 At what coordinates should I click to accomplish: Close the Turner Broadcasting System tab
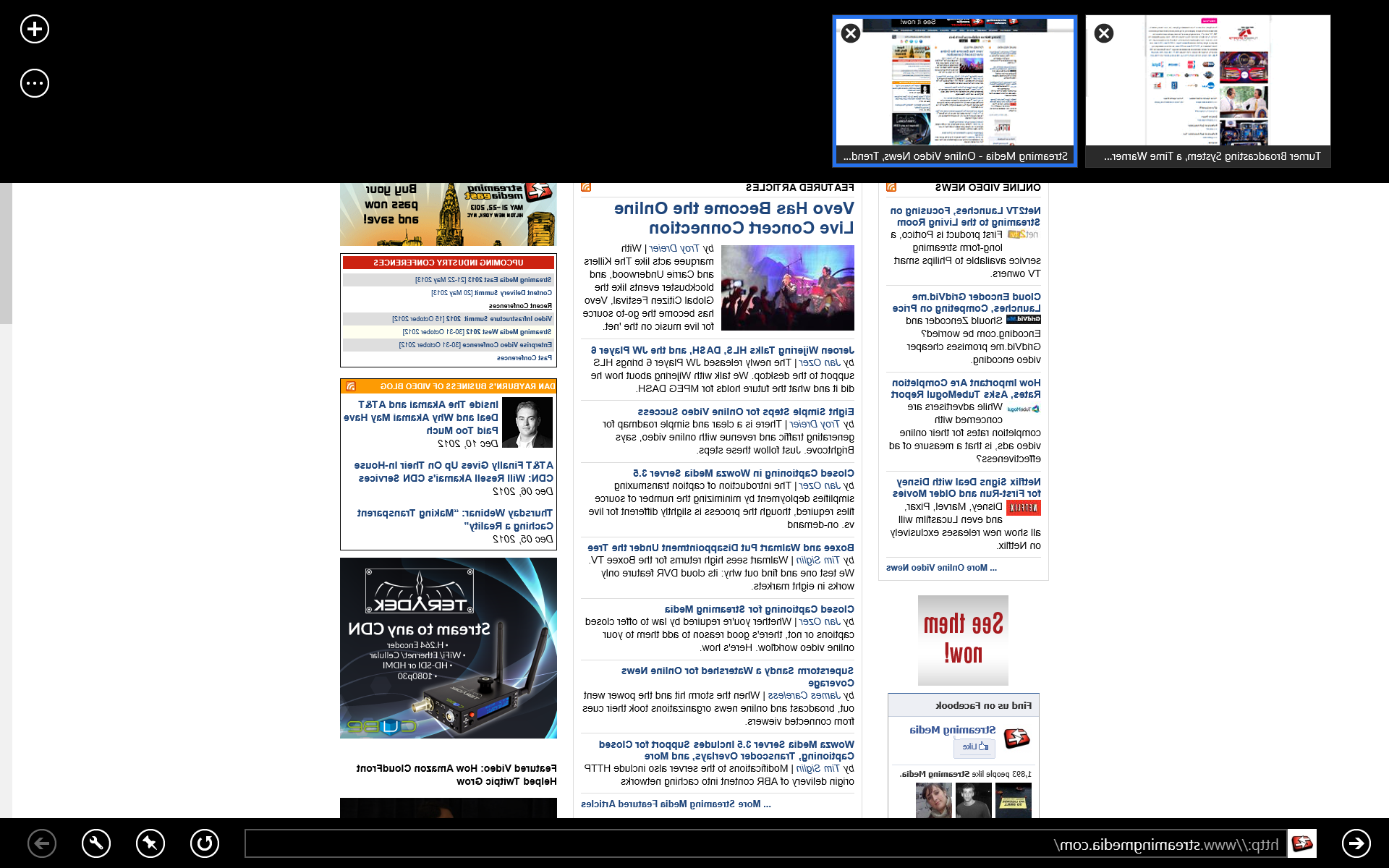(x=1104, y=33)
